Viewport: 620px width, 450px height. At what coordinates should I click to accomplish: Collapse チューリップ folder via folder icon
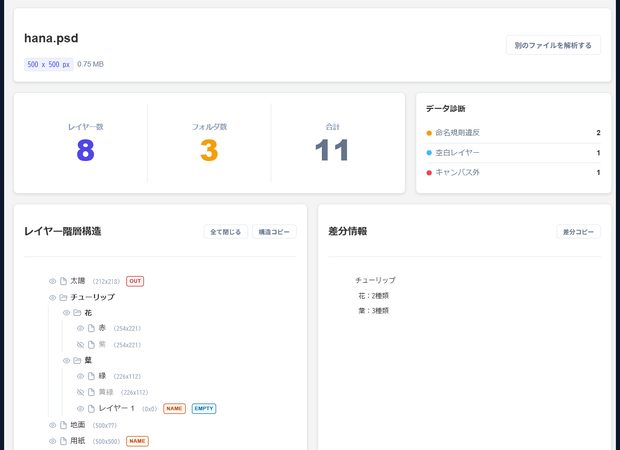click(x=63, y=297)
